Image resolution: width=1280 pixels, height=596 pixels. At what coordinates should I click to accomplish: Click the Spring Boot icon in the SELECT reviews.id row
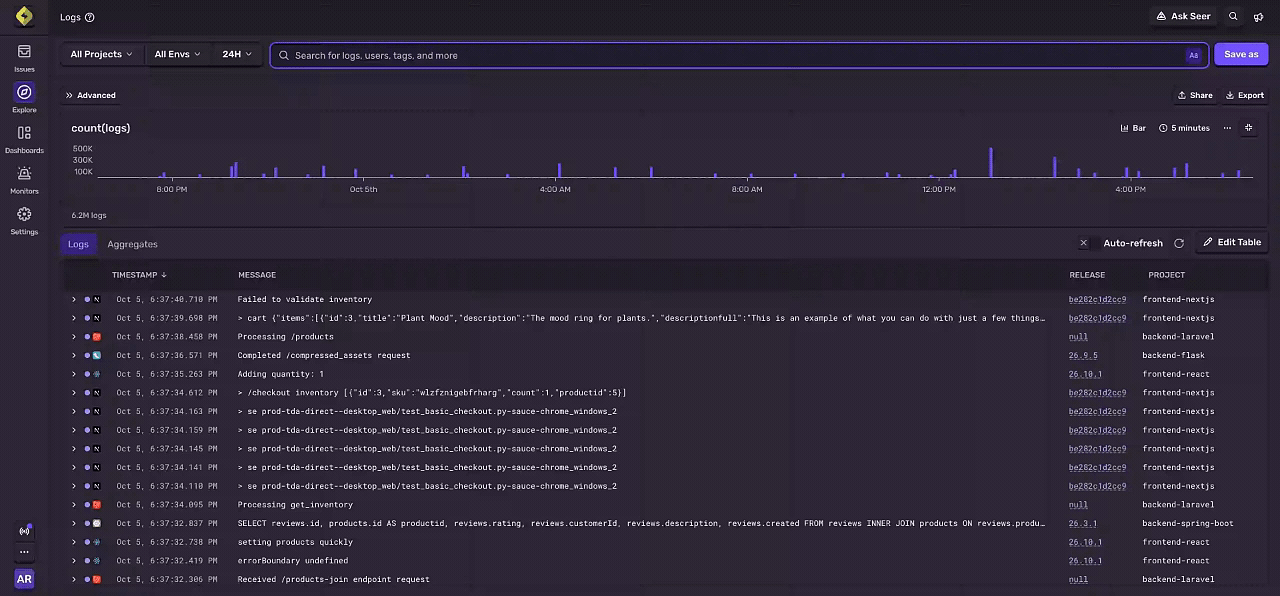[x=97, y=523]
